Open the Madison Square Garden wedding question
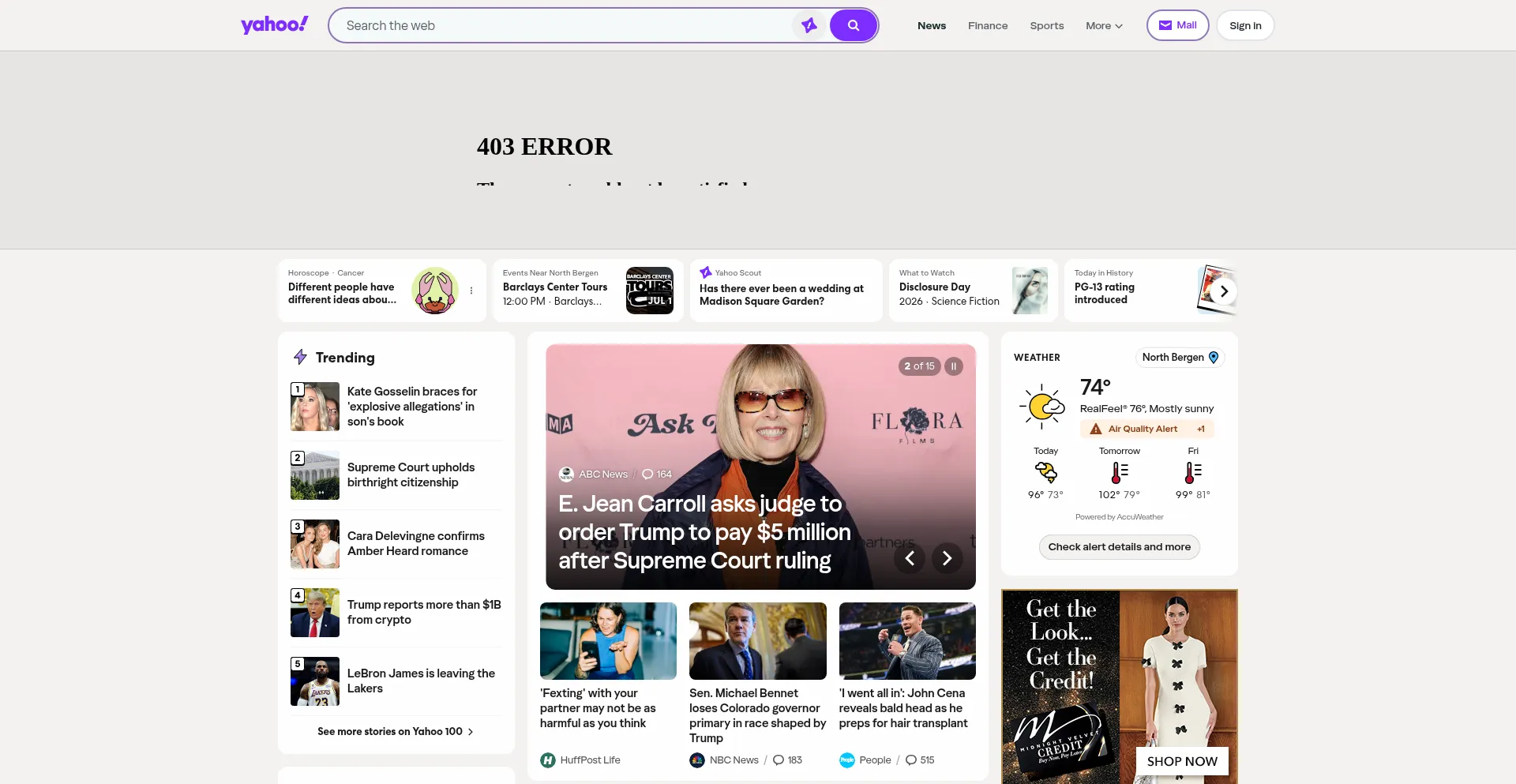 point(782,294)
